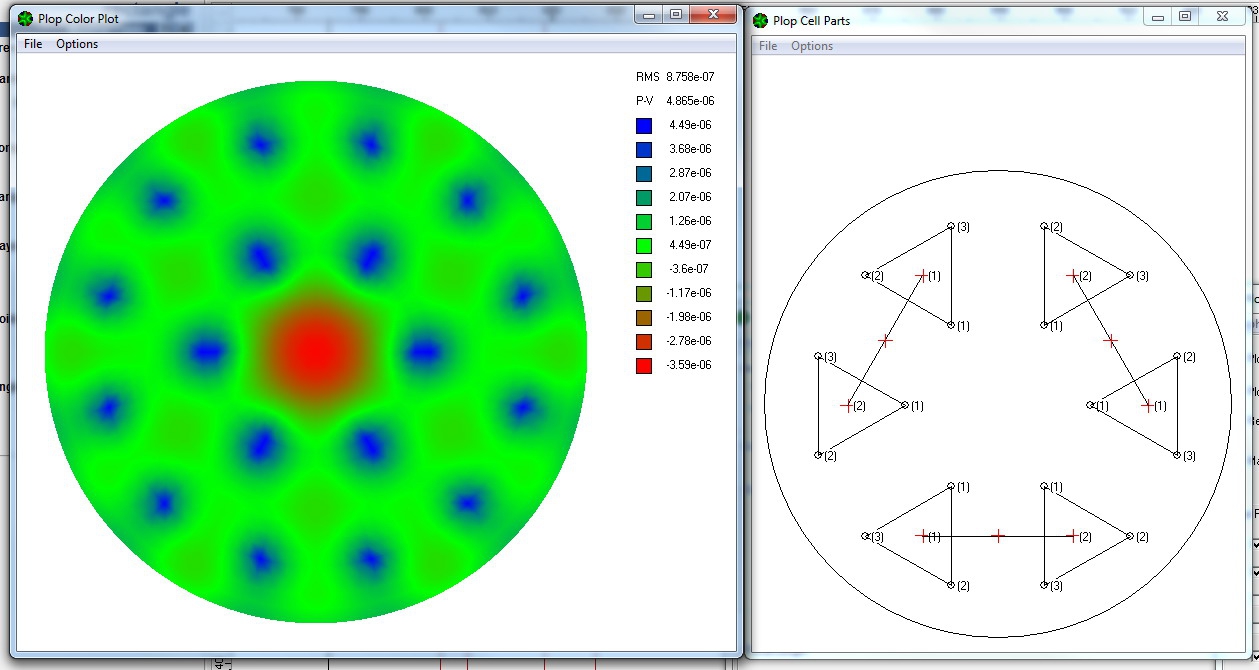Click the -2.78e-06 legend color swatch

click(644, 341)
